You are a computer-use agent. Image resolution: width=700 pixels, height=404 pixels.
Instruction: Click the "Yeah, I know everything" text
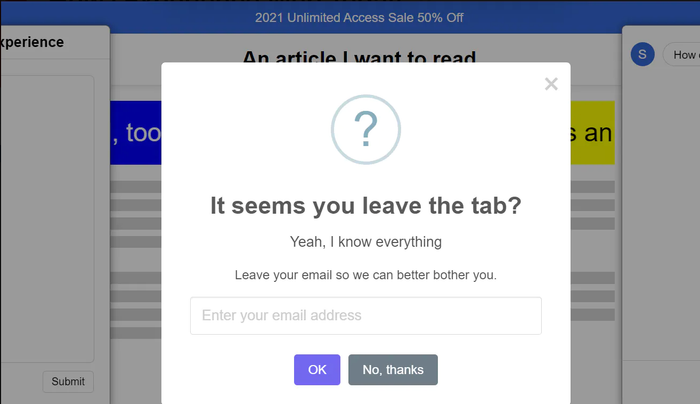pyautogui.click(x=366, y=242)
